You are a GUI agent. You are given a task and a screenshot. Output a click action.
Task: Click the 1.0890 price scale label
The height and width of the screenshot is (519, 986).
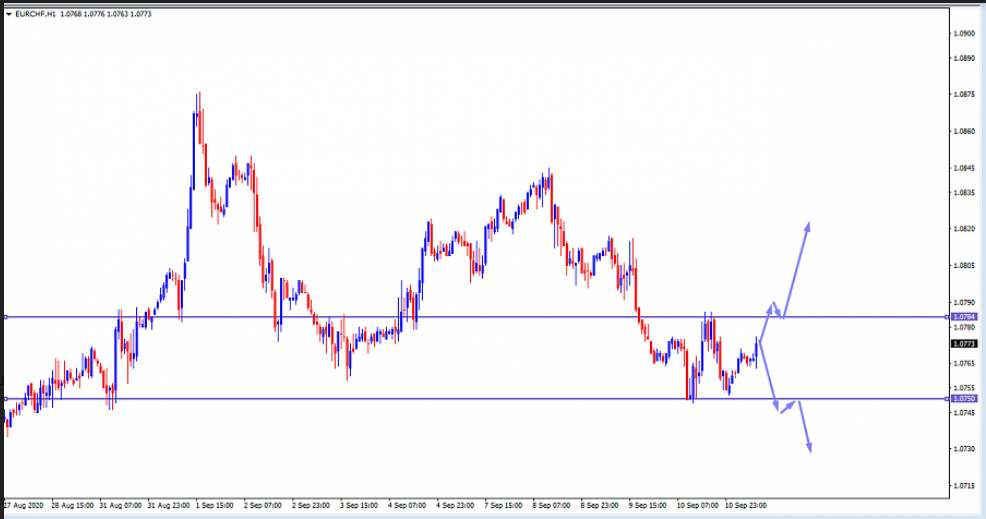(965, 58)
